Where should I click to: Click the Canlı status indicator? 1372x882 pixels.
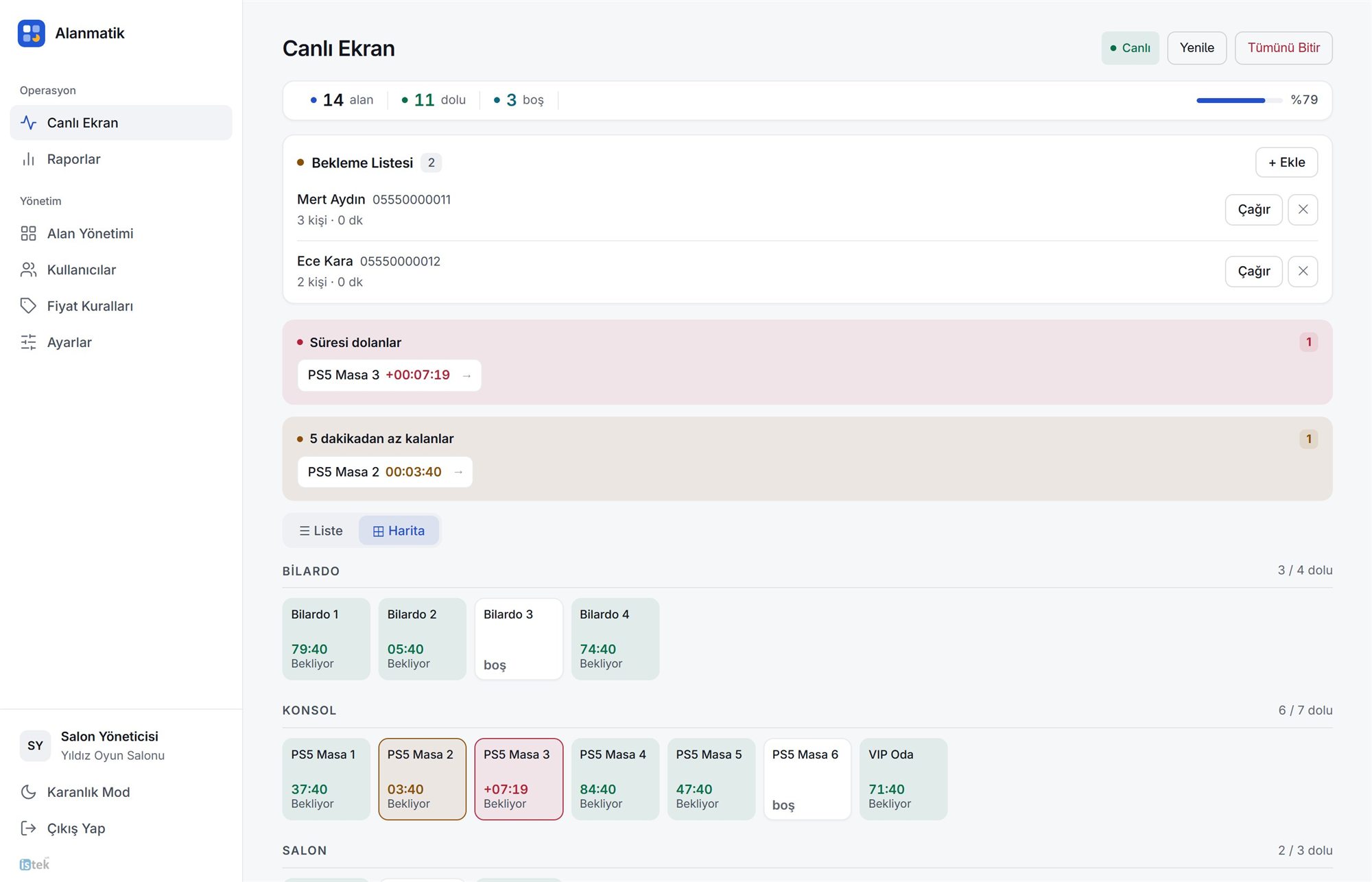[x=1130, y=48]
